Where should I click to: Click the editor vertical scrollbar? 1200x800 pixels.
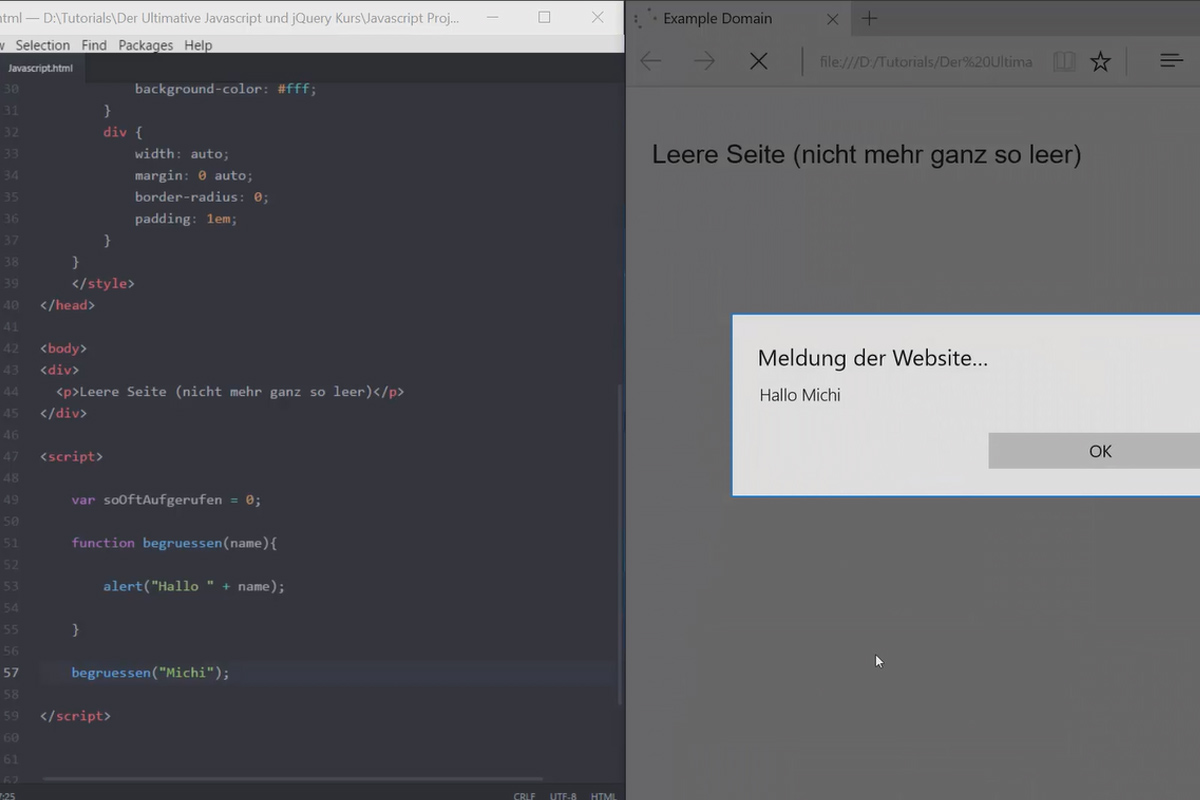[x=619, y=545]
